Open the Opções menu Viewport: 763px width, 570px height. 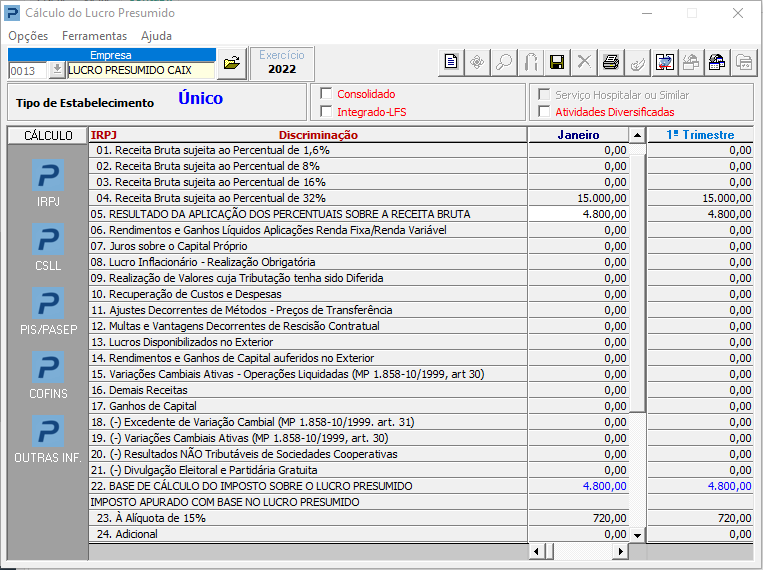[x=28, y=36]
